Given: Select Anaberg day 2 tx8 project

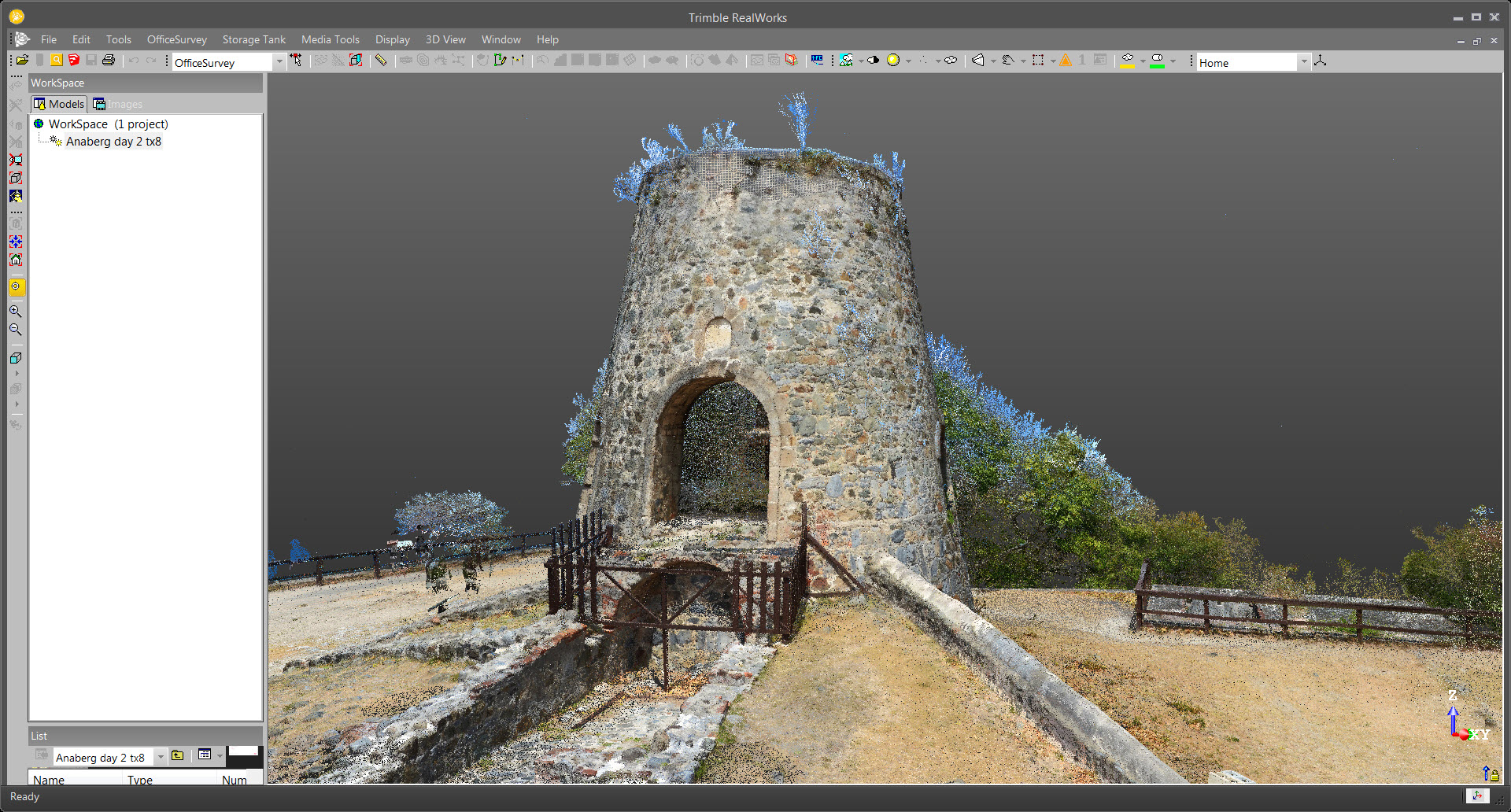Looking at the screenshot, I should tap(113, 142).
